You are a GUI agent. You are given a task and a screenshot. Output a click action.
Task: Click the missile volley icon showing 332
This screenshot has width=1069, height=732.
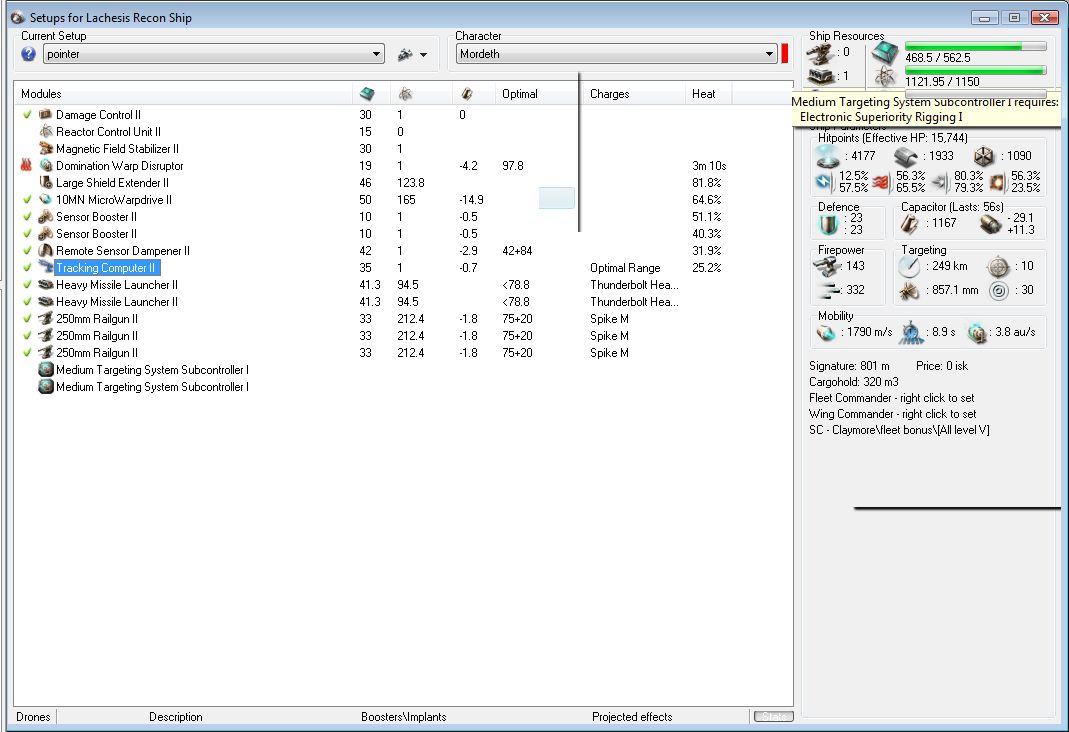click(828, 290)
